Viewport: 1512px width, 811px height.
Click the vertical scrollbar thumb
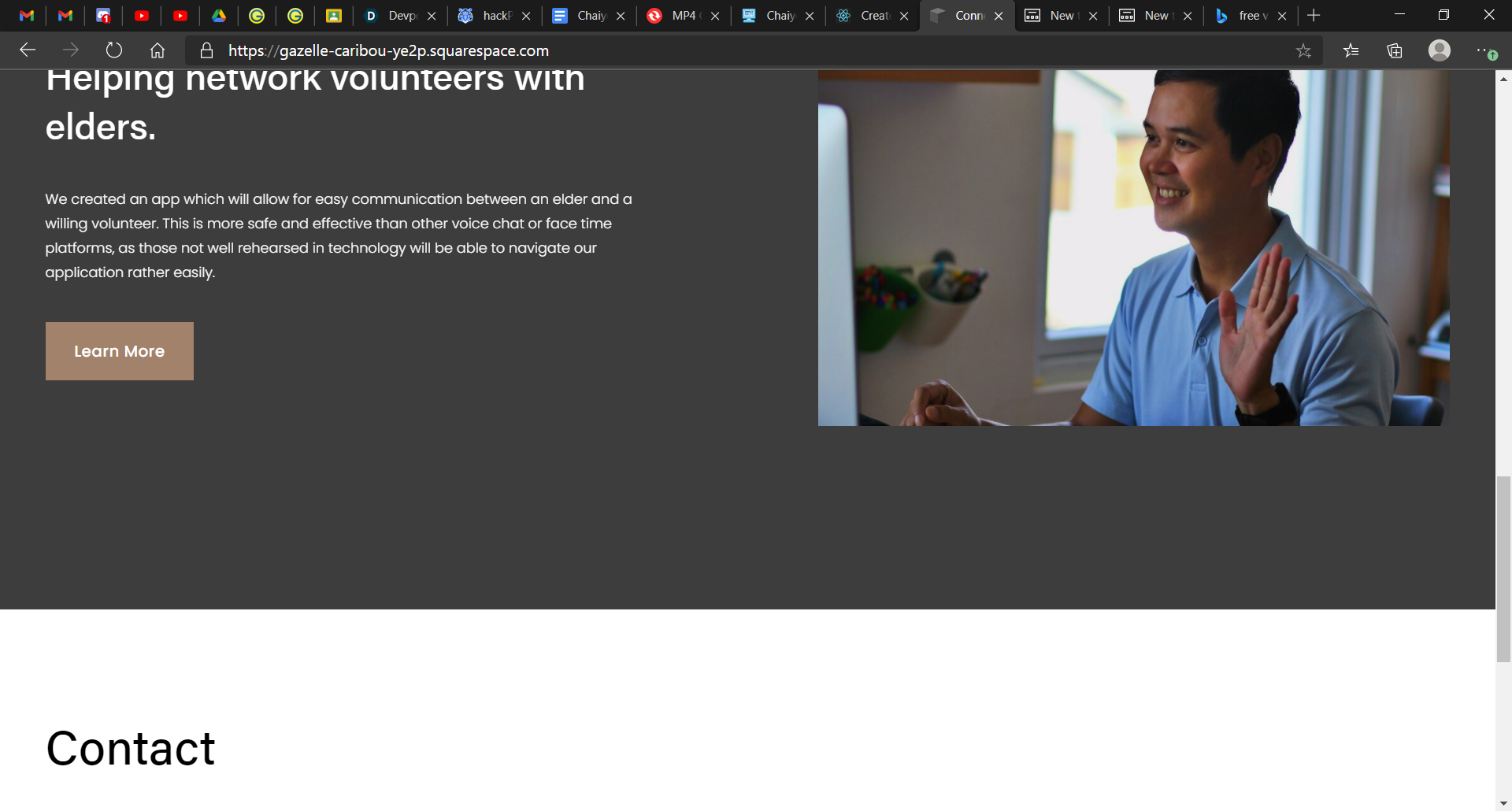(1503, 569)
